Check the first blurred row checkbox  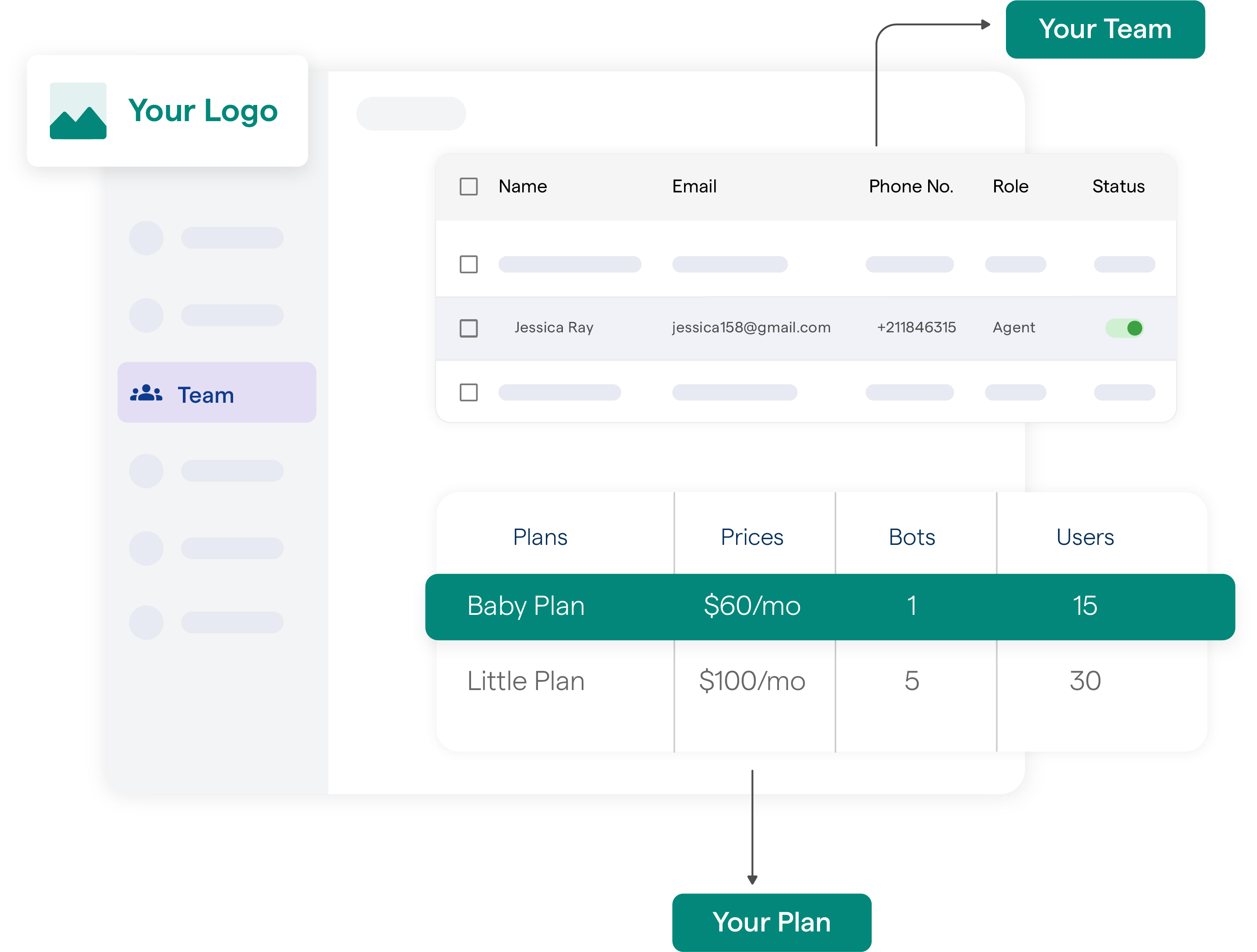(469, 264)
